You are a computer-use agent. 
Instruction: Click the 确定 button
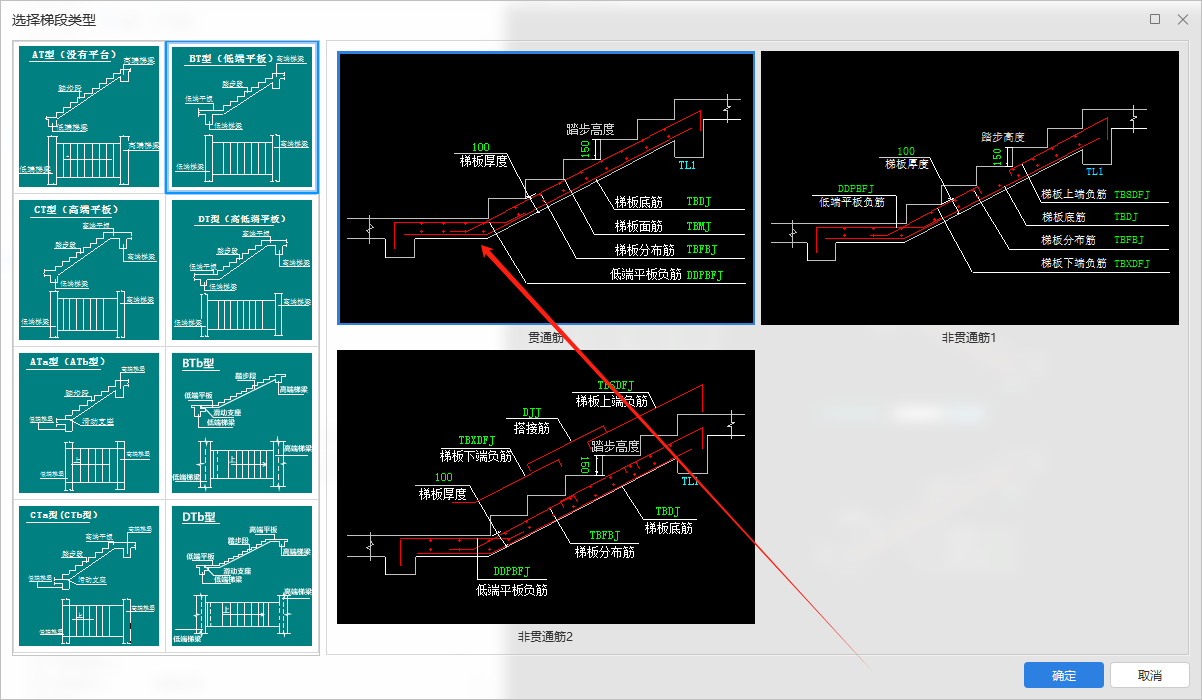point(1064,675)
